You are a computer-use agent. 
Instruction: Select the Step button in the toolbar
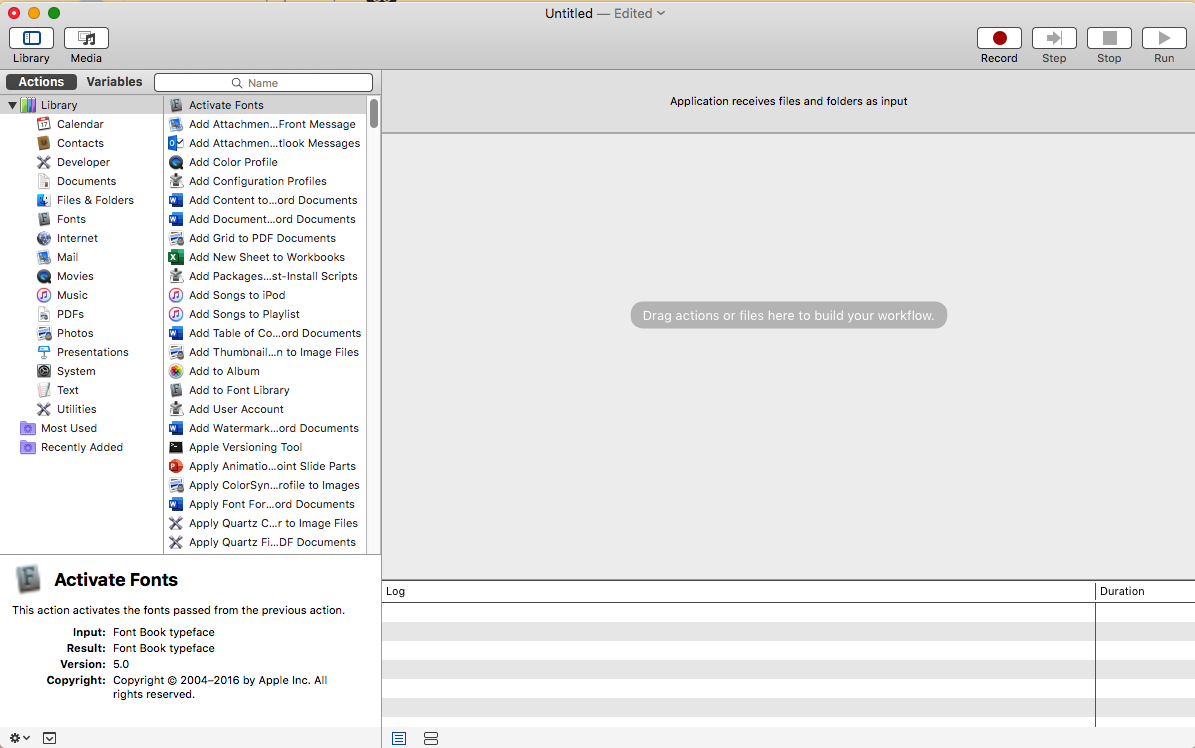coord(1054,38)
